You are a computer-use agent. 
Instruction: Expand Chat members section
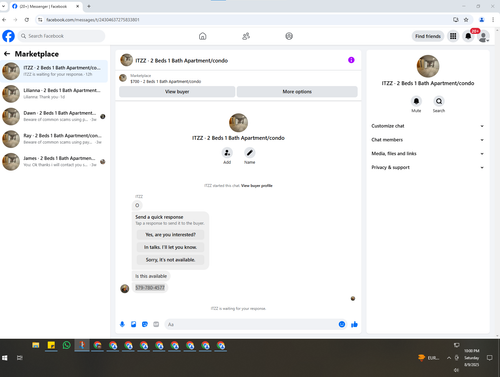[428, 140]
